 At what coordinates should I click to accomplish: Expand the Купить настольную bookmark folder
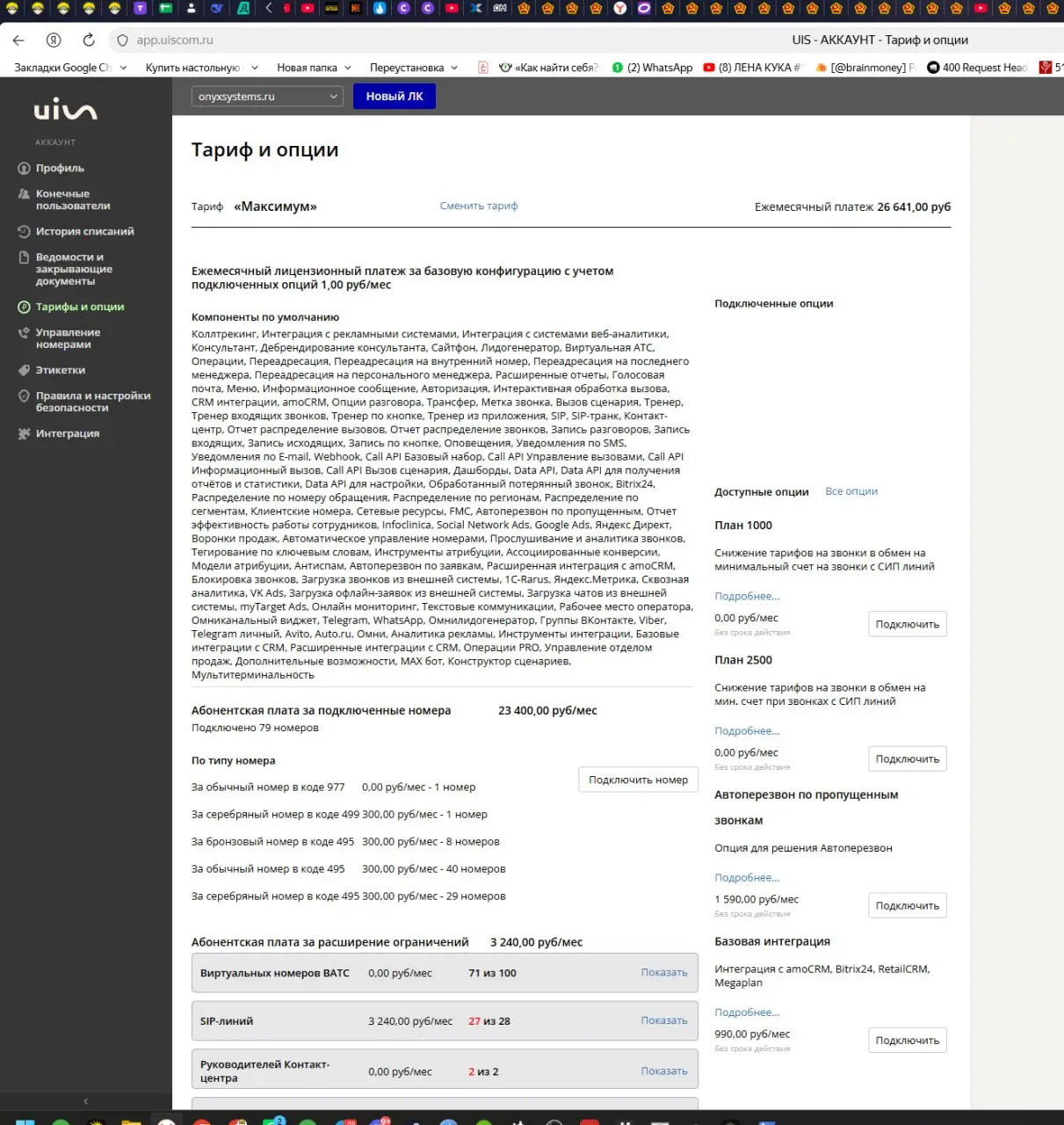pyautogui.click(x=201, y=68)
